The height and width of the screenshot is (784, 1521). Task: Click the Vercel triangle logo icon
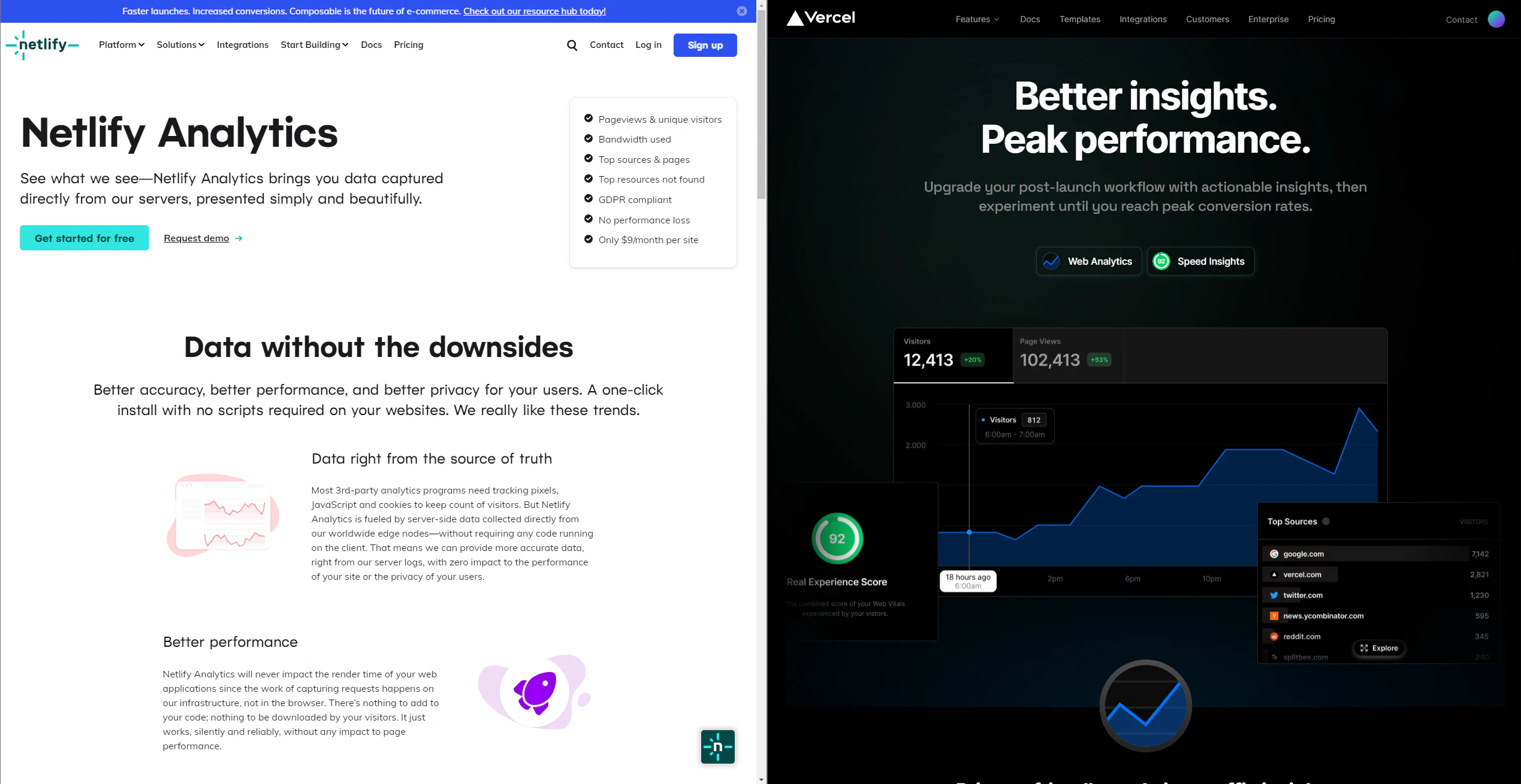[790, 18]
